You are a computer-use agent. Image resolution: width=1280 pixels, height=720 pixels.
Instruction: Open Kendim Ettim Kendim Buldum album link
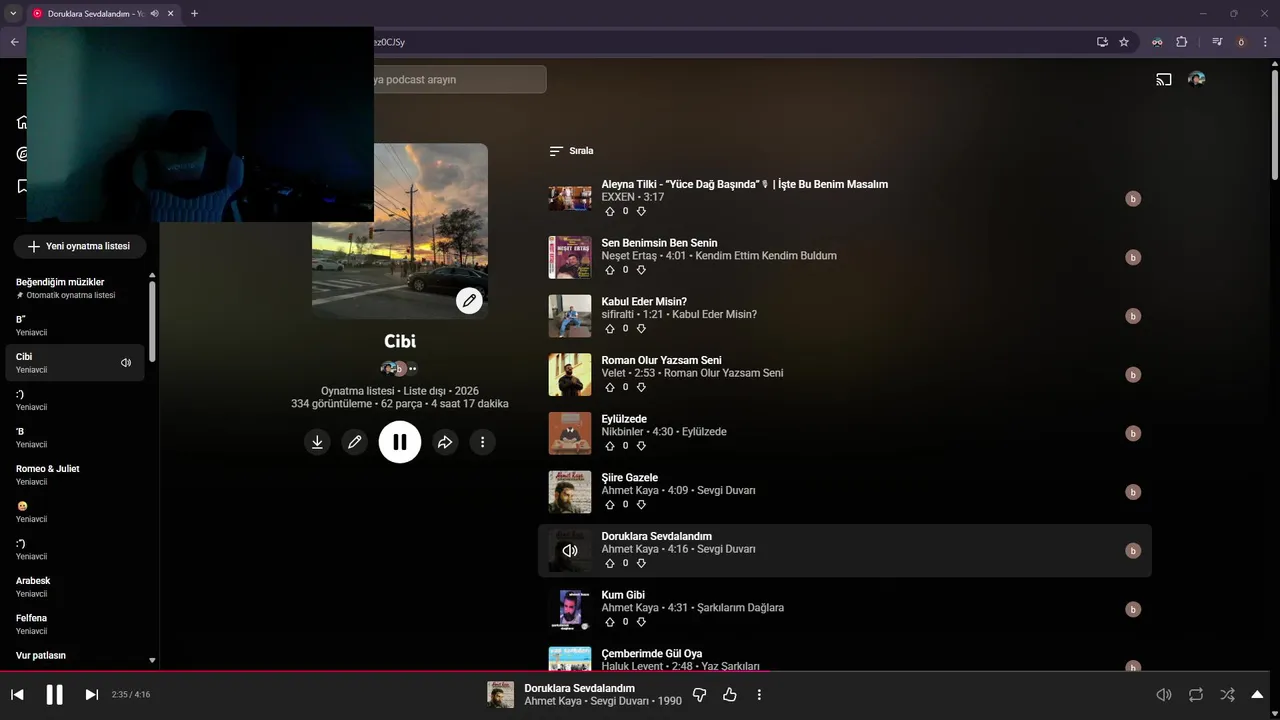pos(766,256)
